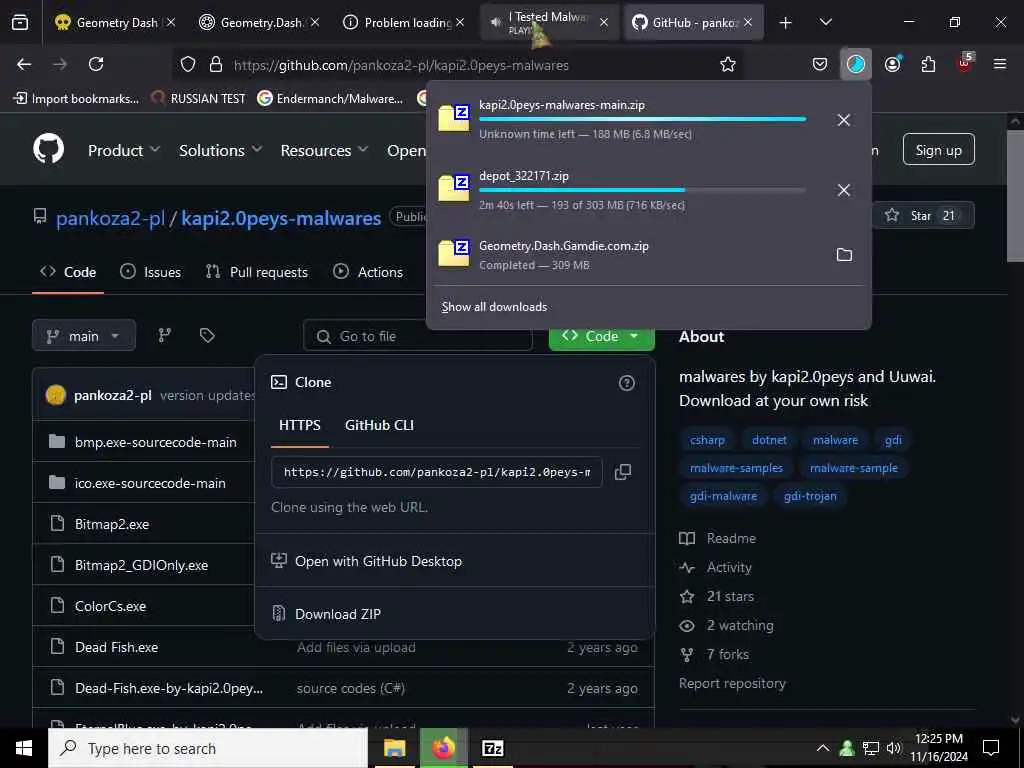Click the browser address bar
Viewport: 1024px width, 768px height.
[457, 64]
